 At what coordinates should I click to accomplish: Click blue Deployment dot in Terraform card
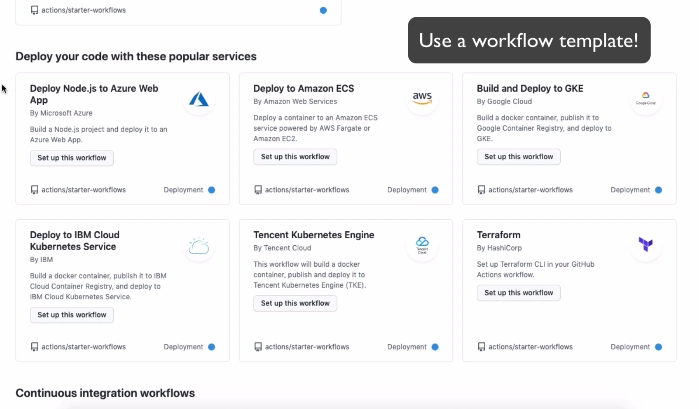(x=658, y=347)
